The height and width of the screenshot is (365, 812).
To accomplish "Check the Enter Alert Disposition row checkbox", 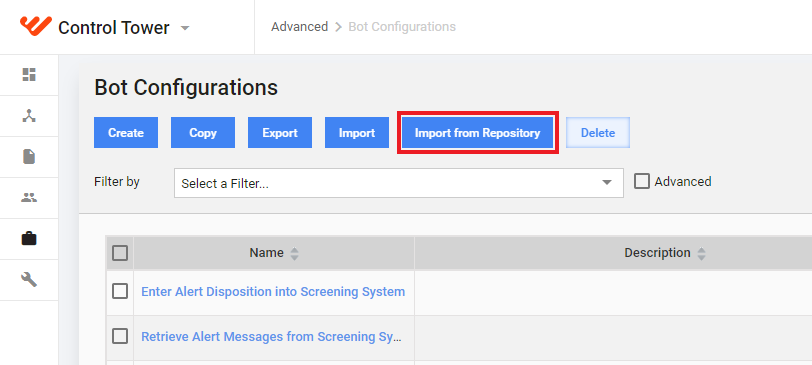I will 120,291.
